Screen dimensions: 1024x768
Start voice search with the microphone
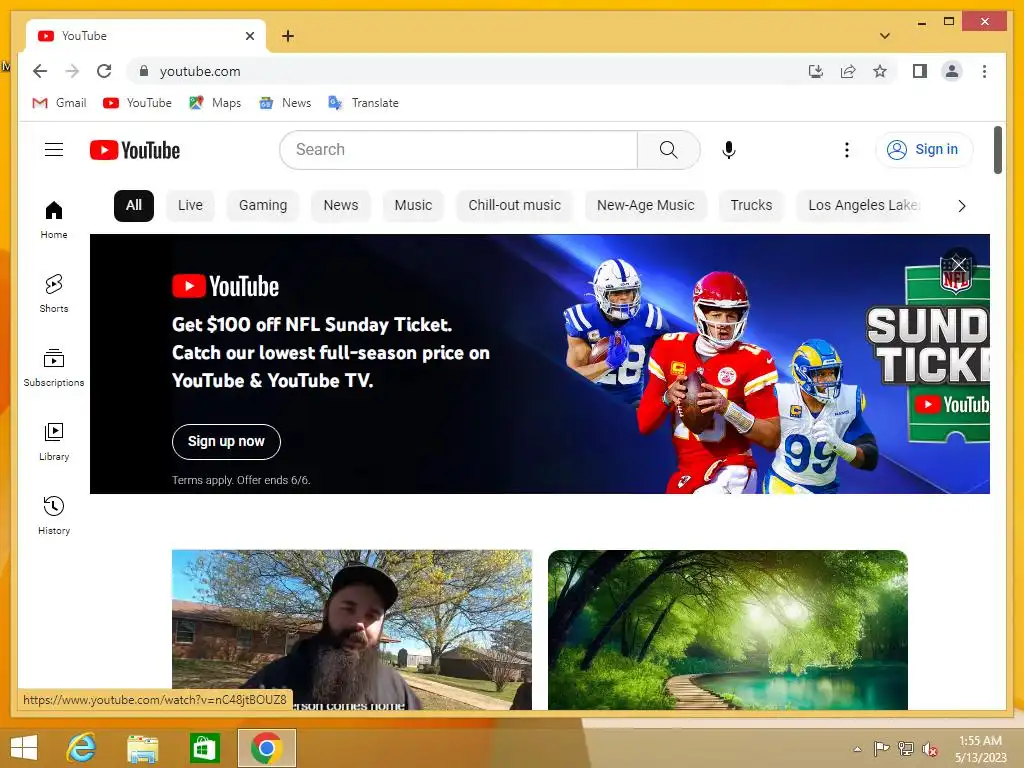click(729, 150)
